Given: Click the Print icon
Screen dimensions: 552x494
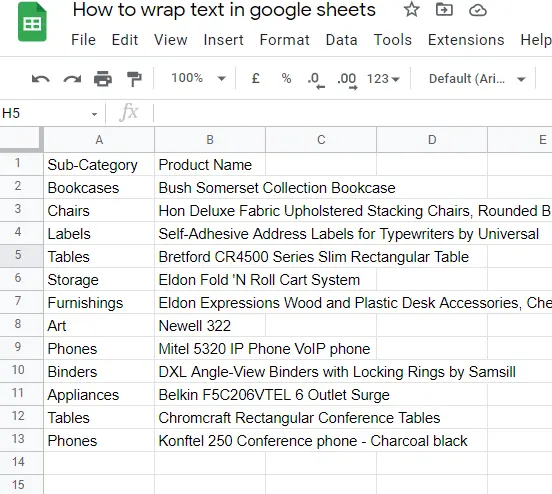Looking at the screenshot, I should click(x=103, y=78).
